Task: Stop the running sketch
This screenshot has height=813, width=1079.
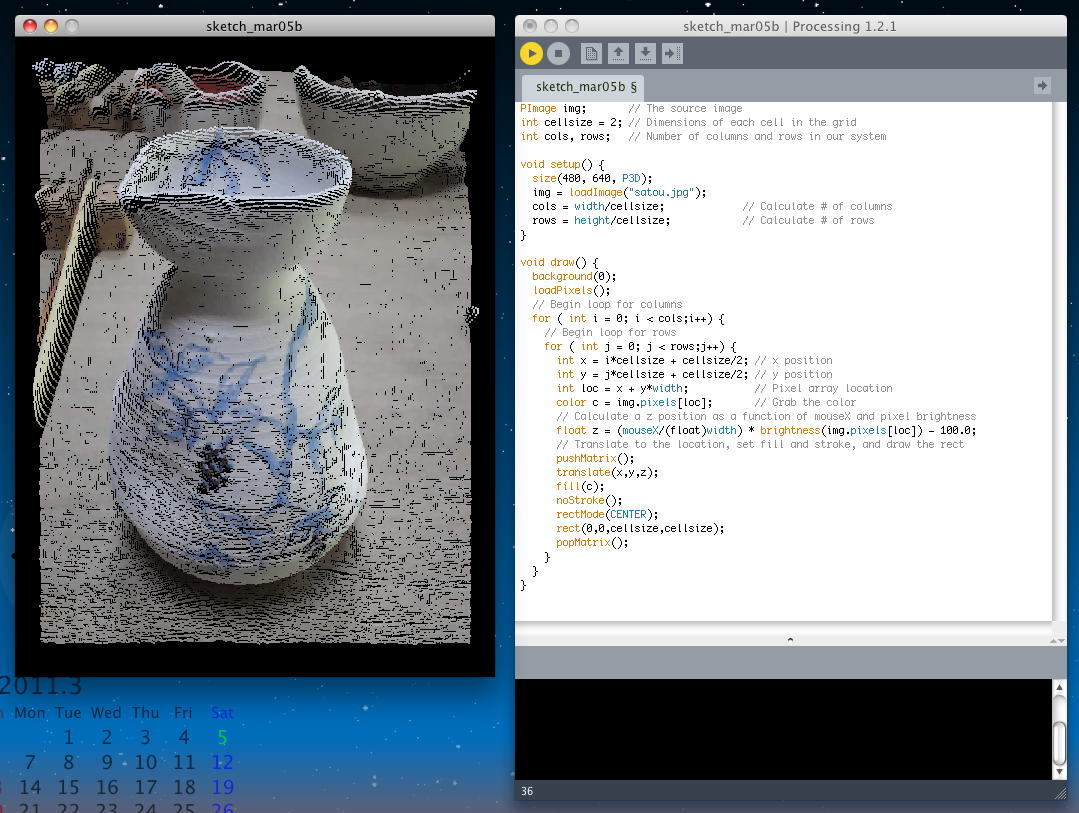Action: click(559, 53)
